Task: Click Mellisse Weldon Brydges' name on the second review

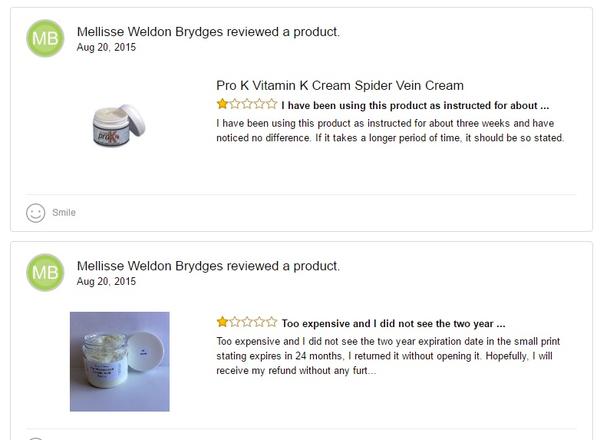Action: click(152, 266)
